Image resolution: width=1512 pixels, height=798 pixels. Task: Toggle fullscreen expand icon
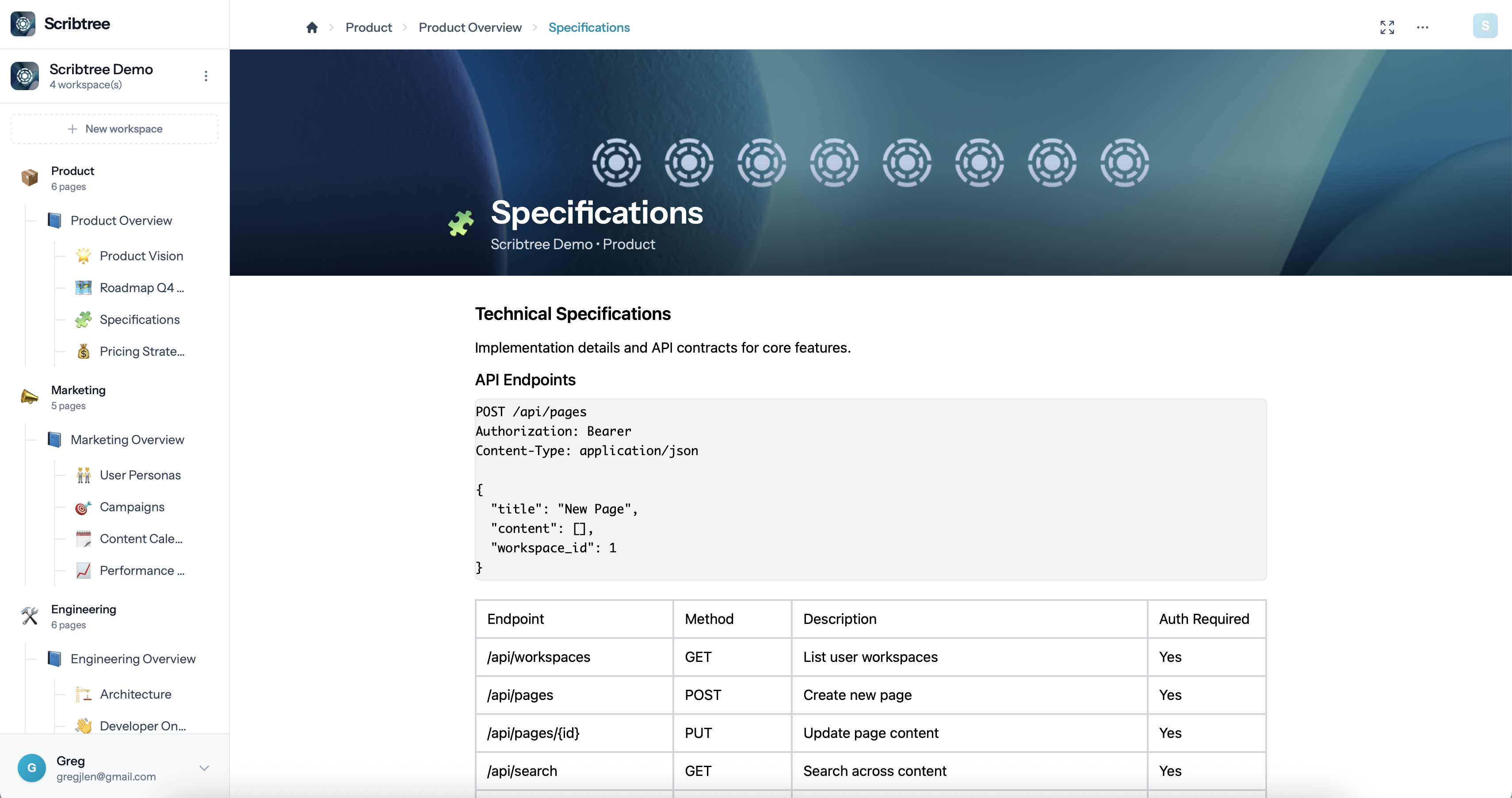pyautogui.click(x=1387, y=27)
